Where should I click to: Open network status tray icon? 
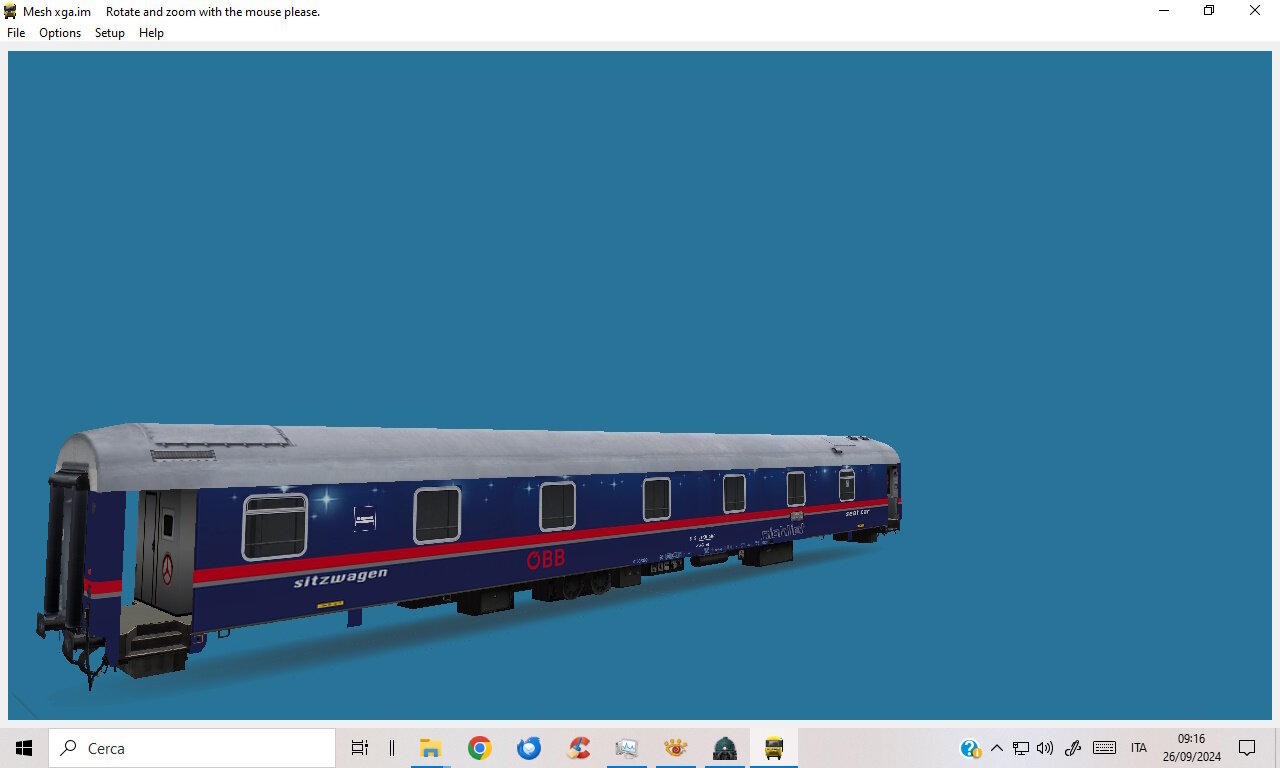tap(1021, 748)
